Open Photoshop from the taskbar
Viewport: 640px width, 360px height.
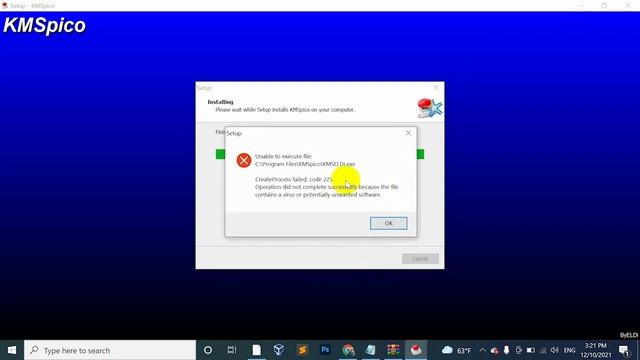tap(325, 350)
